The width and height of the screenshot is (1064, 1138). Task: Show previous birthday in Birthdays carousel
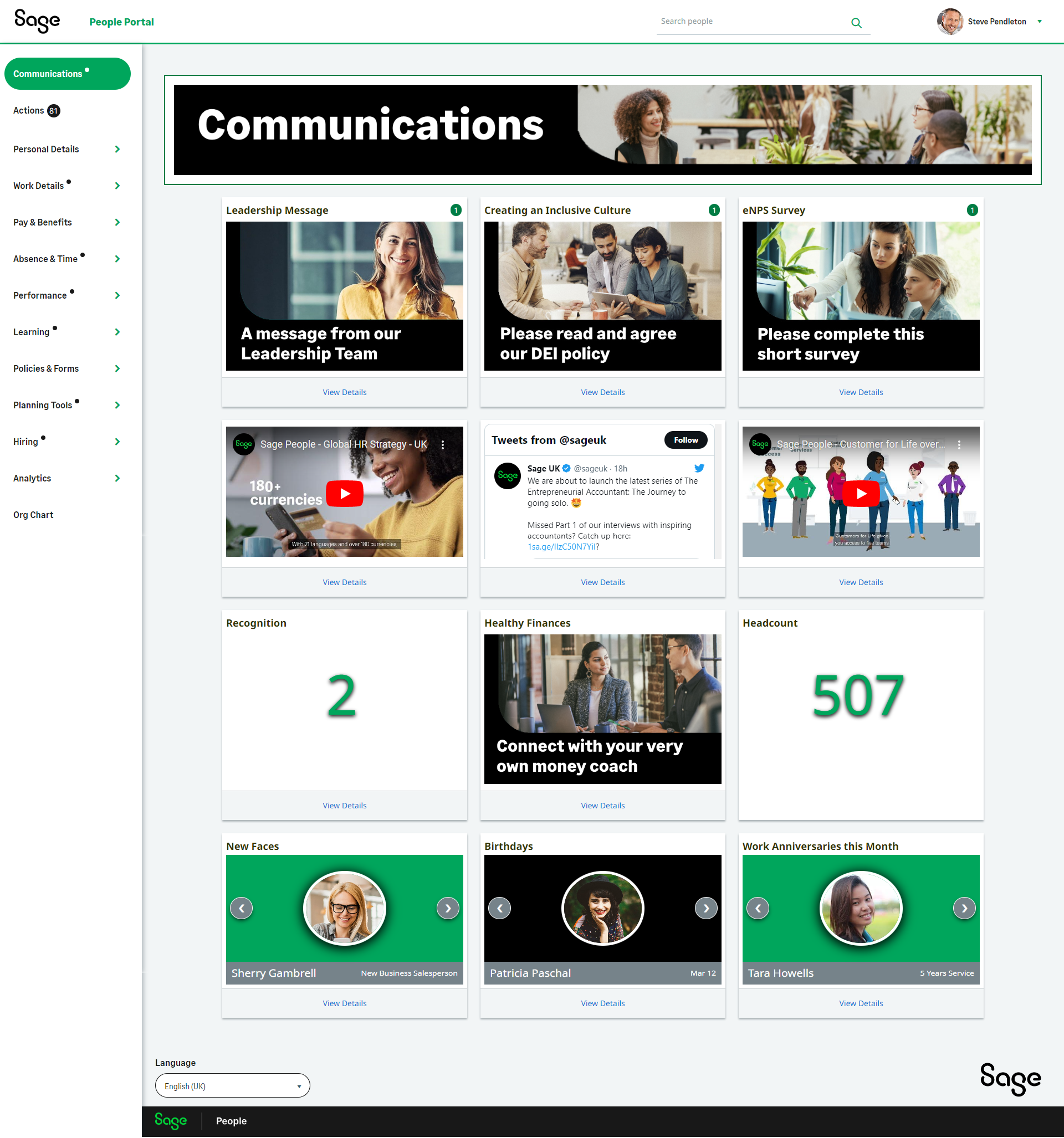click(x=499, y=908)
